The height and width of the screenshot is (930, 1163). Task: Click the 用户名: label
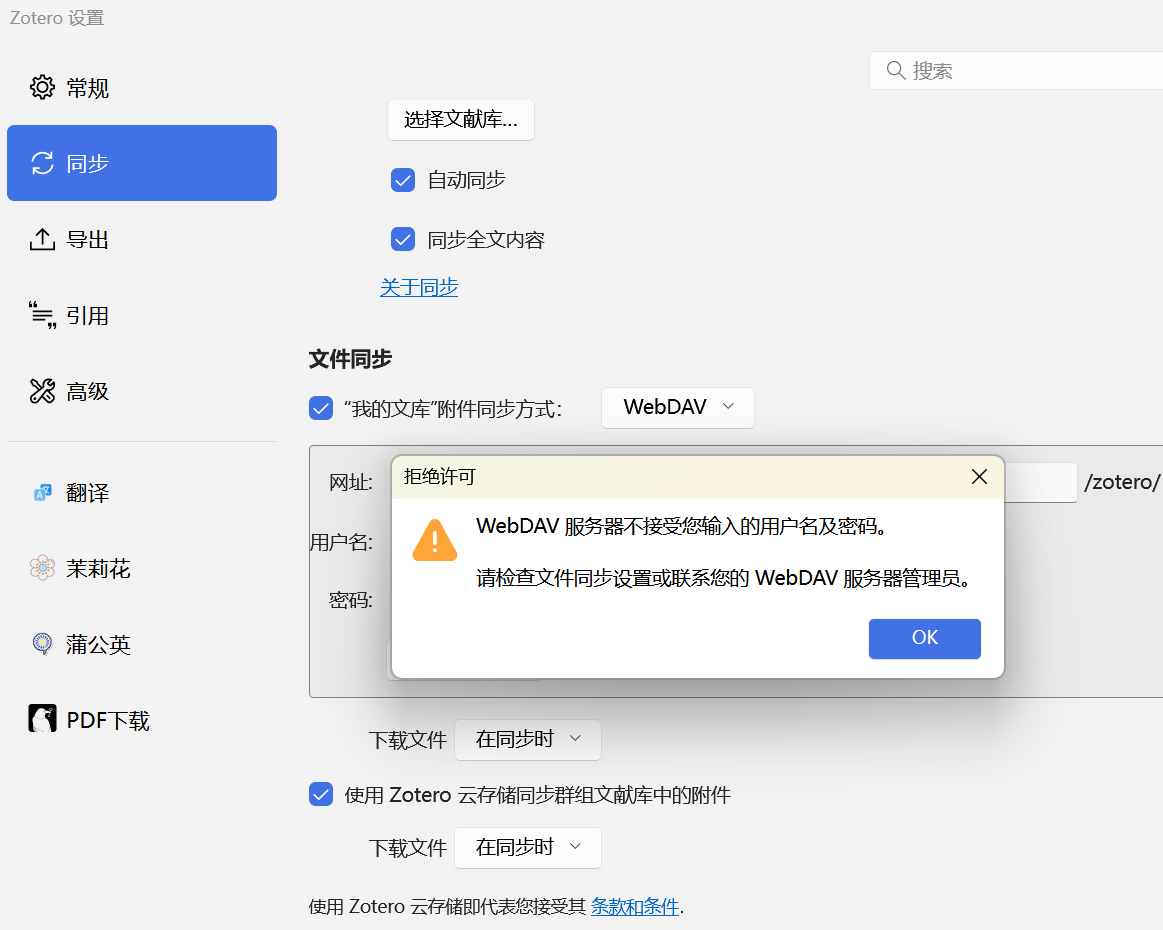(x=341, y=542)
